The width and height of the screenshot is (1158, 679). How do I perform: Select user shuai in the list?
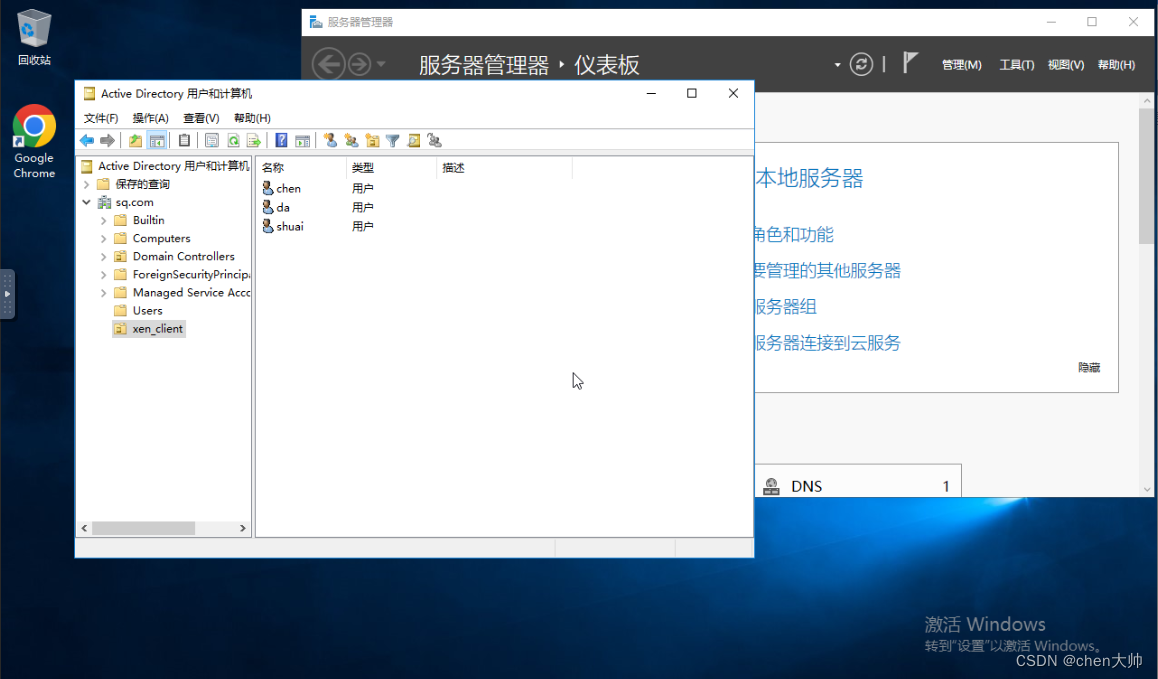(x=283, y=226)
